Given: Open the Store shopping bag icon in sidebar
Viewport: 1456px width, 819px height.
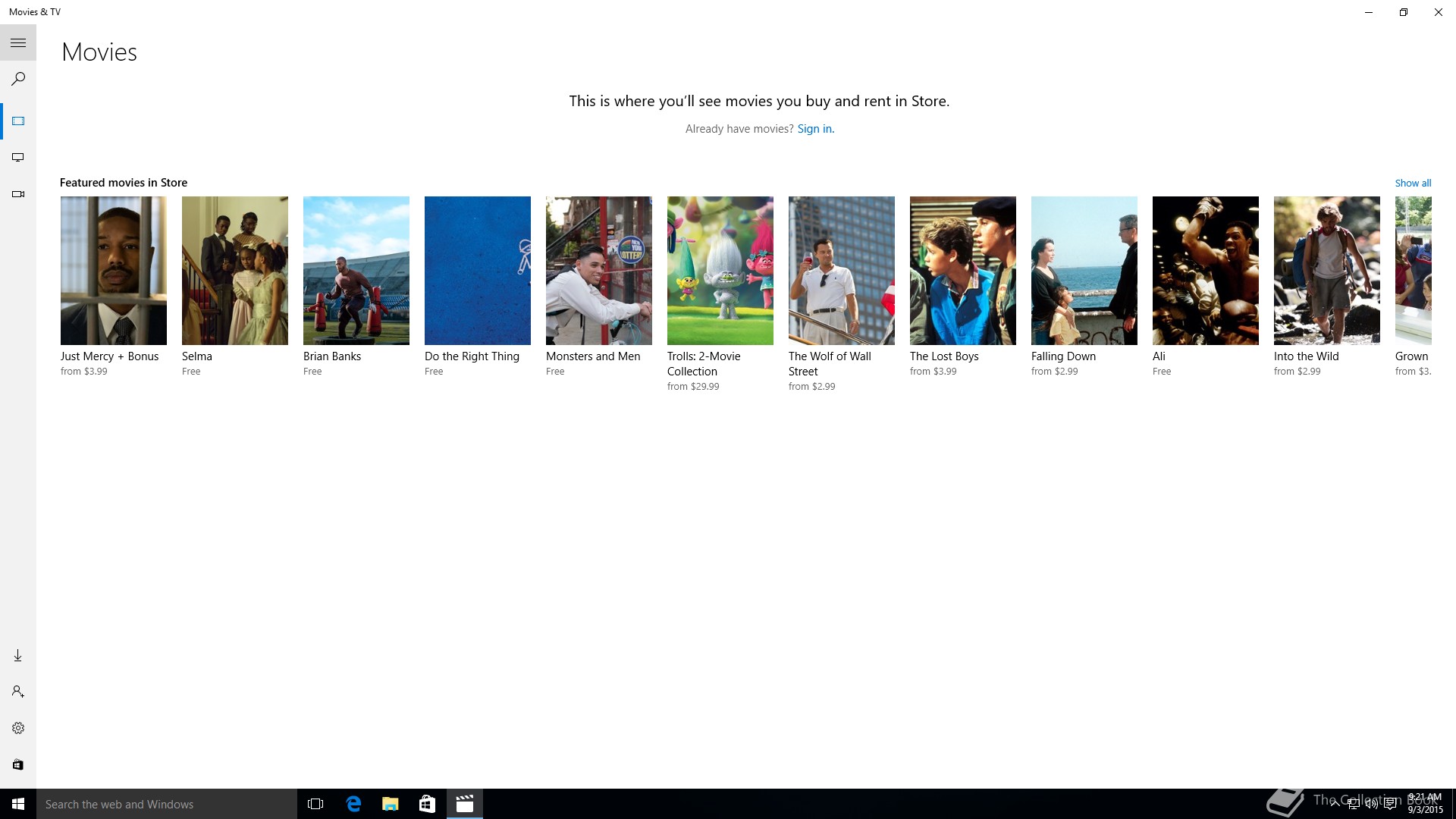Looking at the screenshot, I should 18,764.
